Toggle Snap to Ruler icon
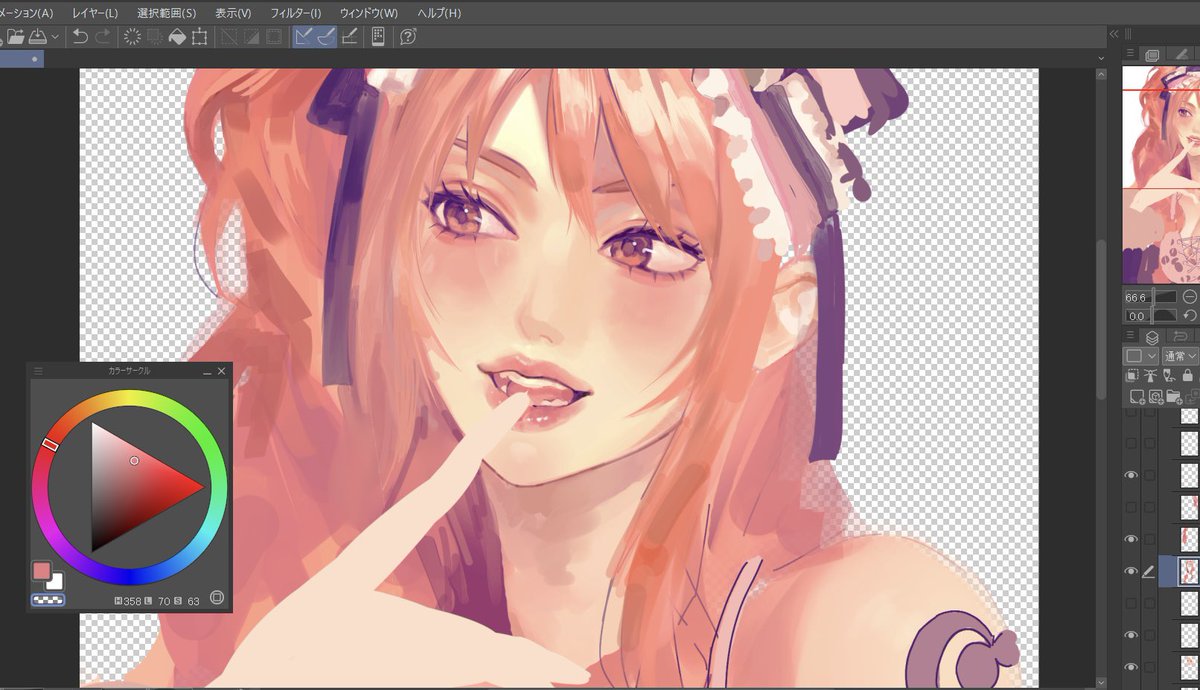The width and height of the screenshot is (1200, 690). pos(304,37)
